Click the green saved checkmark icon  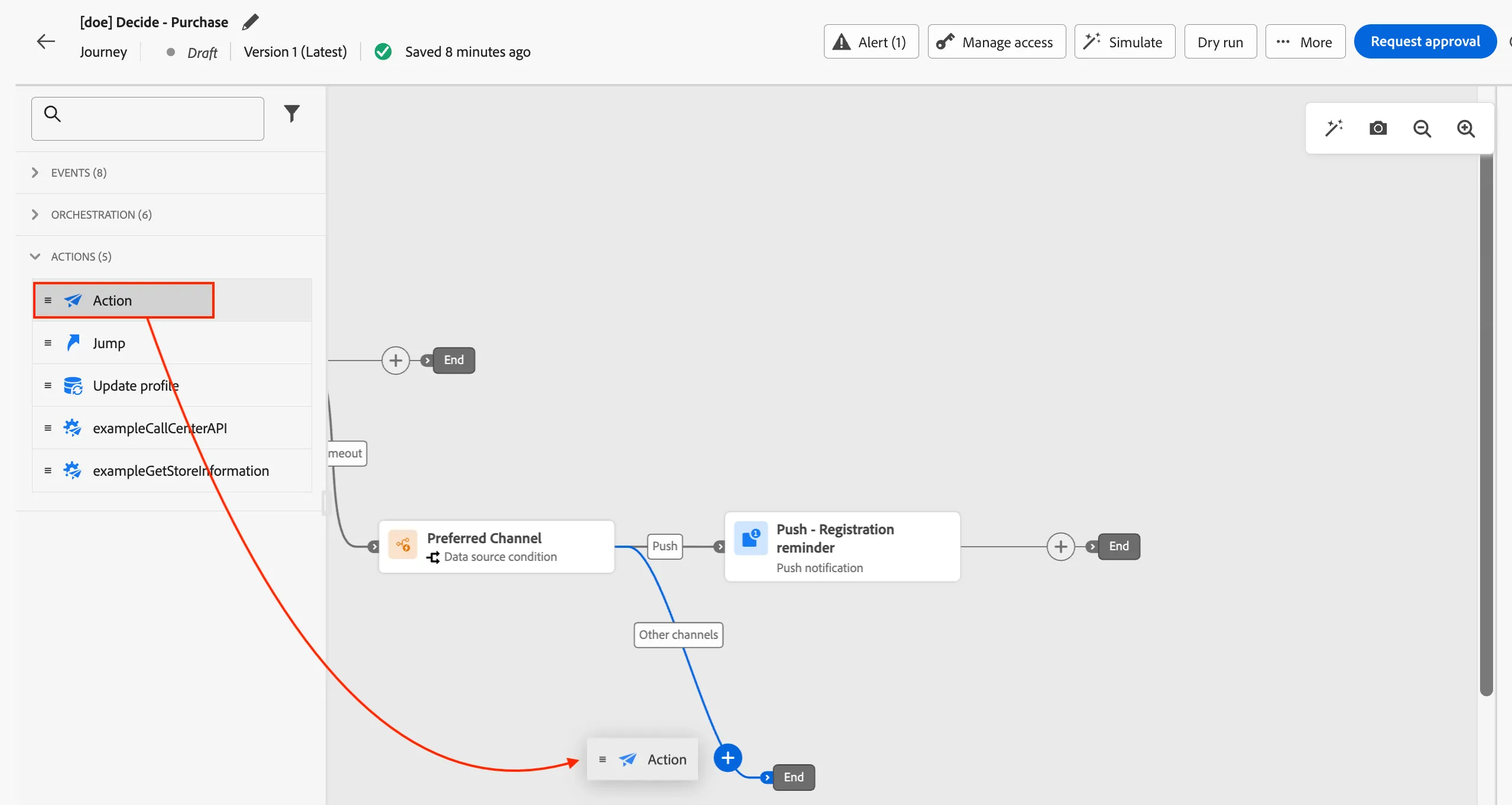tap(383, 52)
